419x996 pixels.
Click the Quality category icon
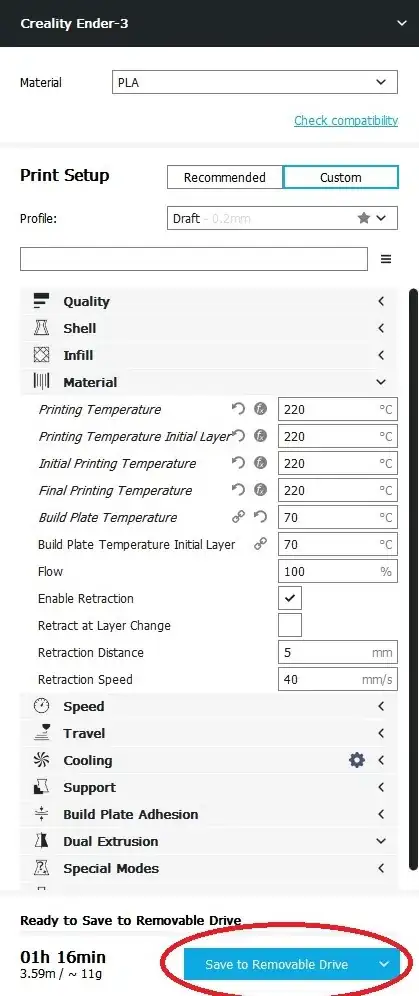[x=41, y=301]
